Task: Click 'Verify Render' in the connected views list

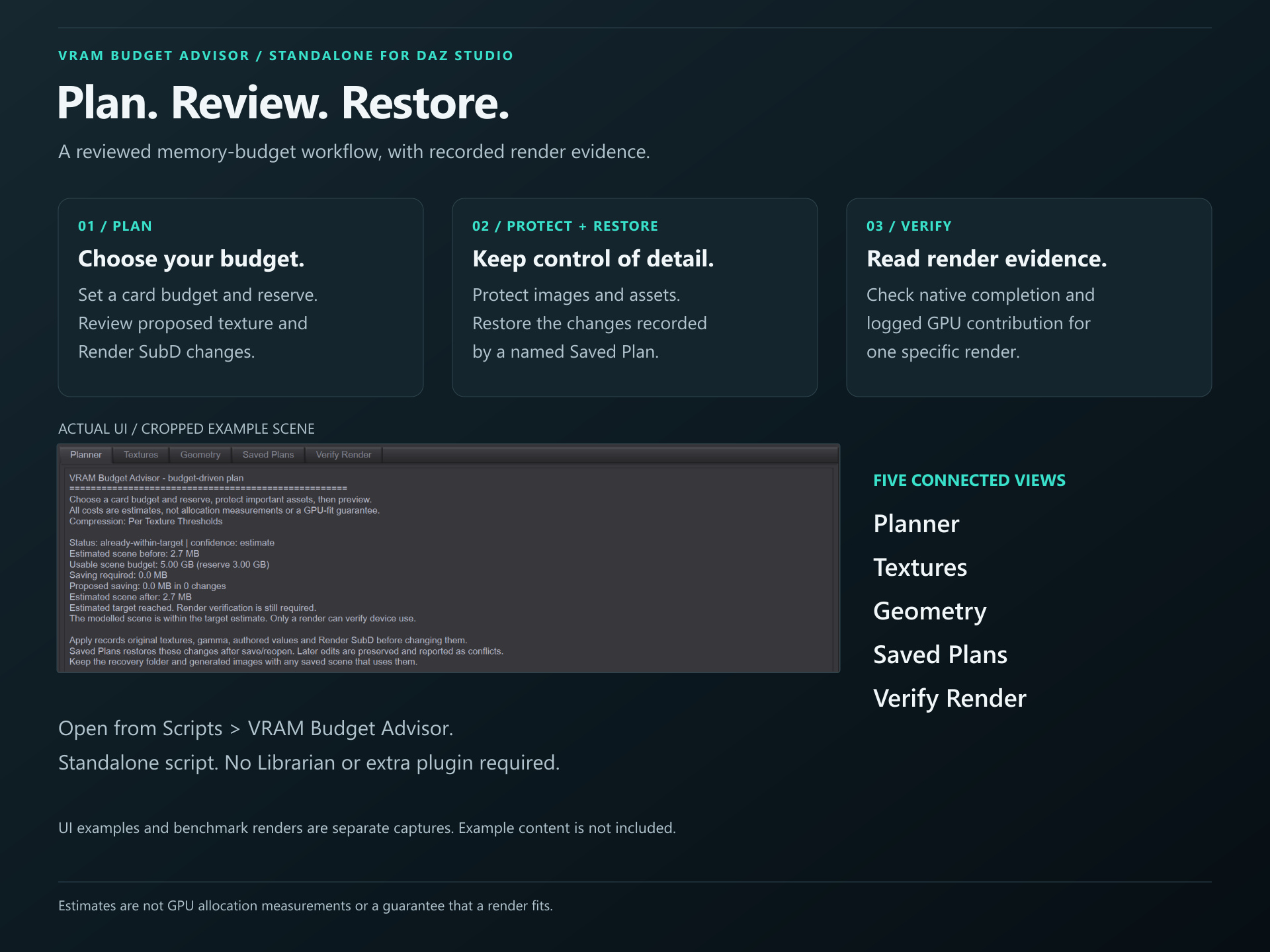Action: (950, 699)
